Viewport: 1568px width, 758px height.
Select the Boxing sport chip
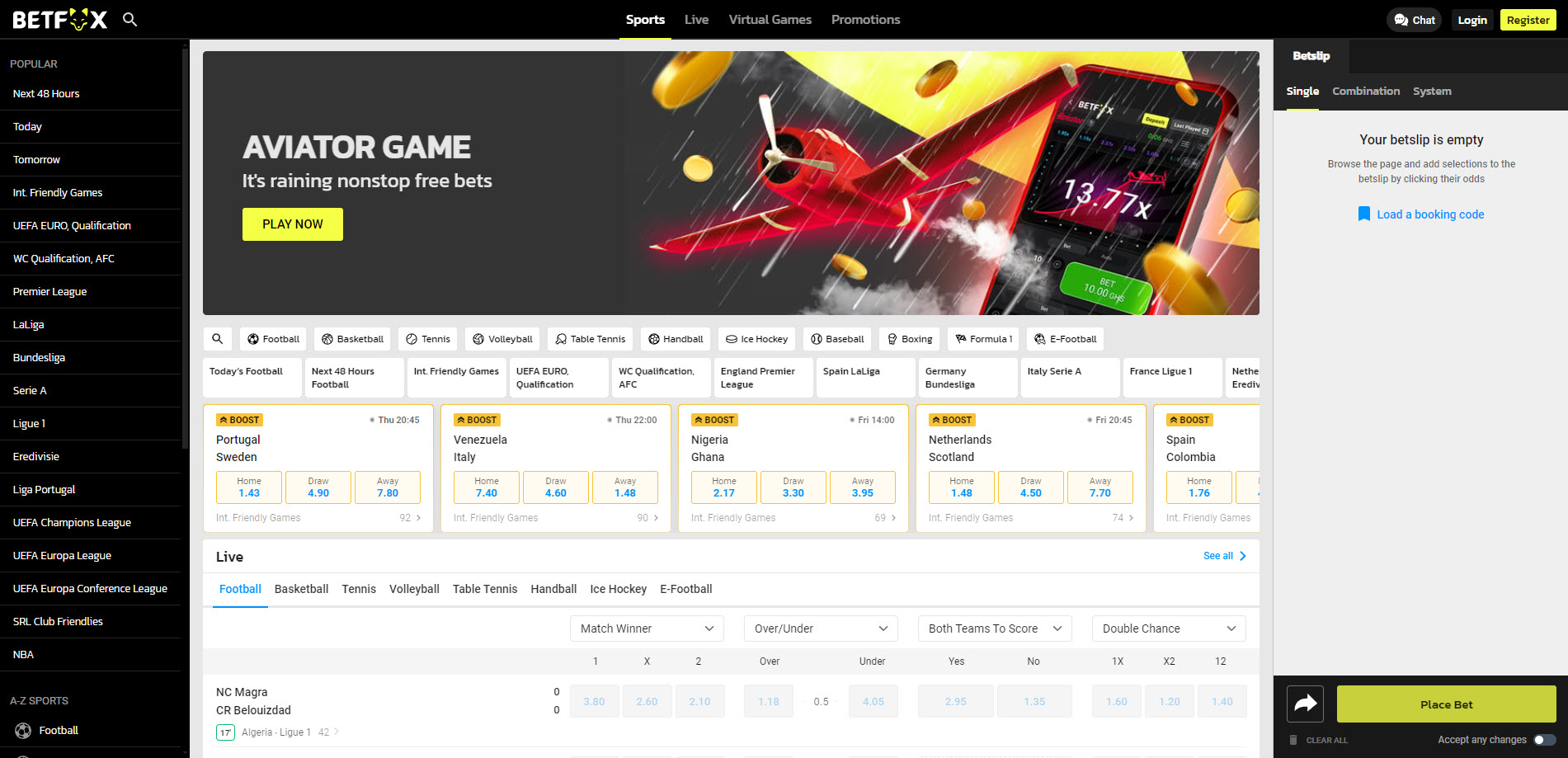click(909, 339)
